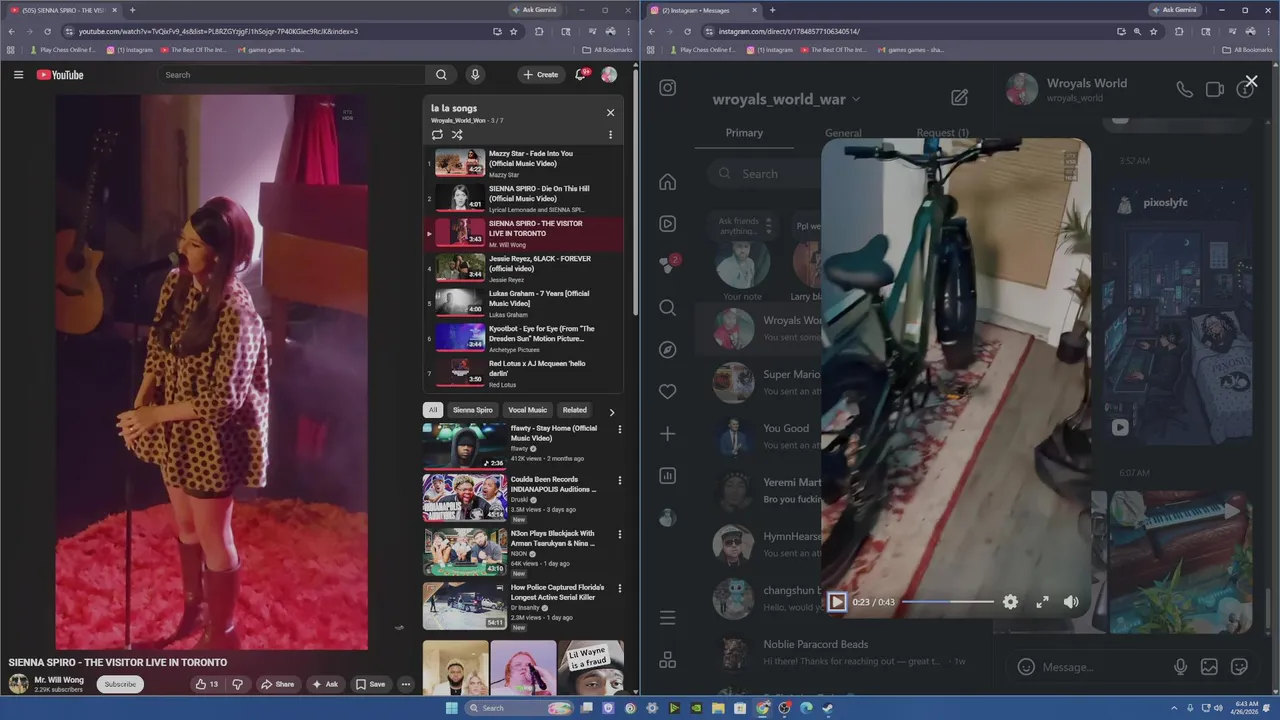This screenshot has height=720, width=1280.
Task: Start video call with Wroyals World
Action: pos(1215,89)
